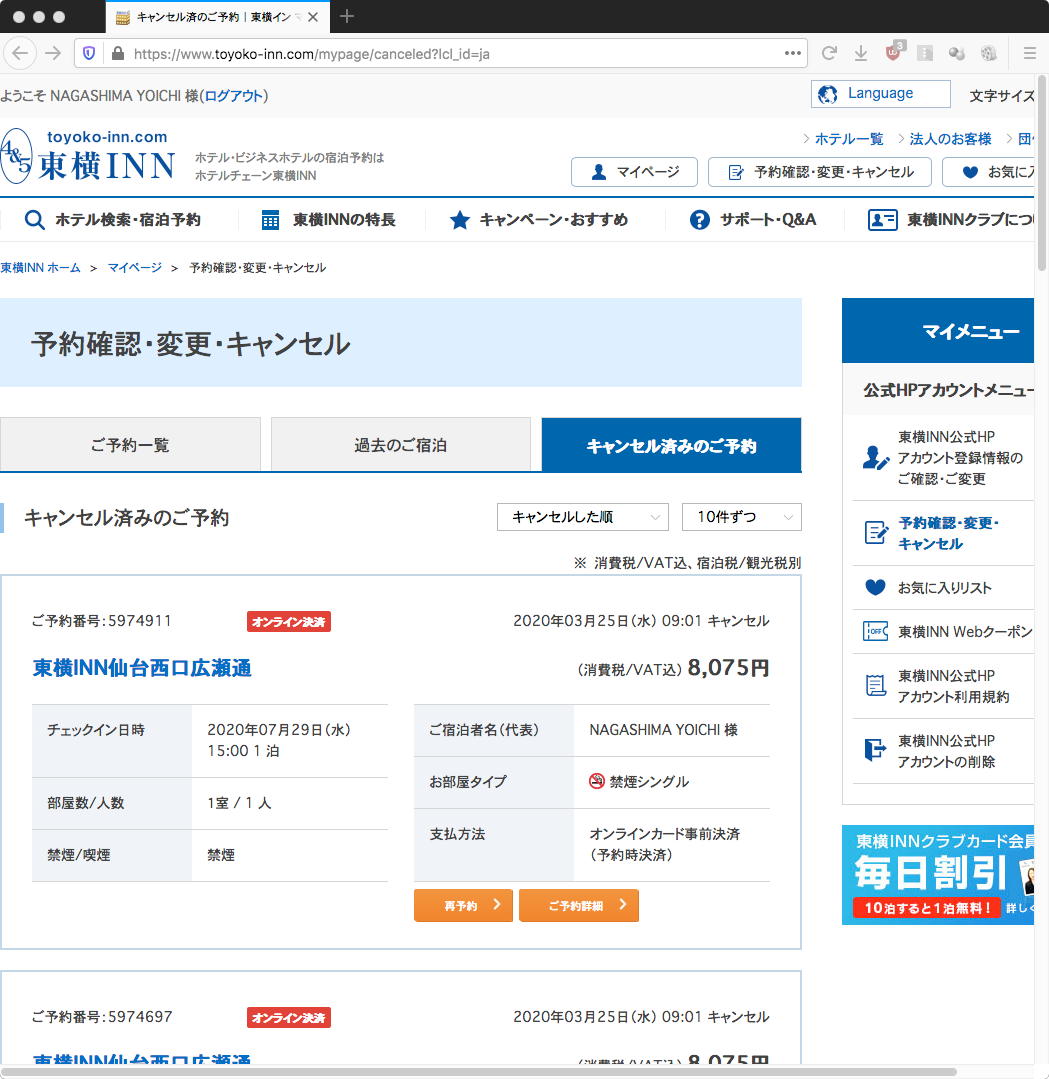The width and height of the screenshot is (1049, 1079).
Task: Click 再予約 for reservation 5974911
Action: [x=463, y=906]
